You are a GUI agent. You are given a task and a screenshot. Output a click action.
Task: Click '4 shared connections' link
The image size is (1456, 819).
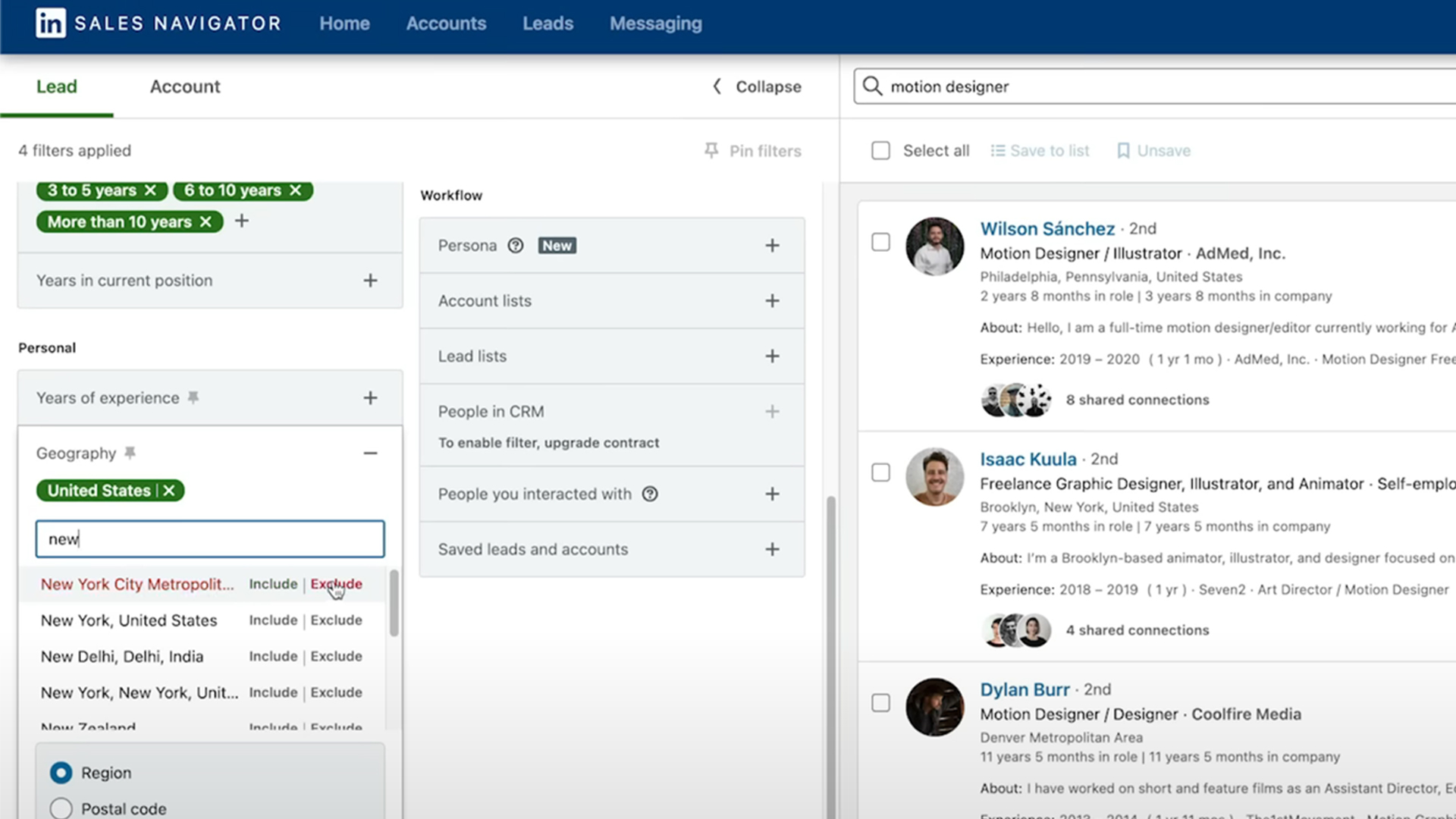[1137, 630]
